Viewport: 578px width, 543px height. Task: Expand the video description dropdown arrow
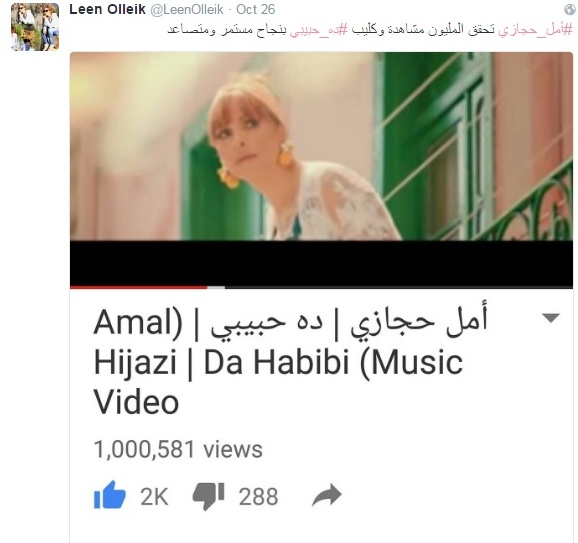[551, 317]
